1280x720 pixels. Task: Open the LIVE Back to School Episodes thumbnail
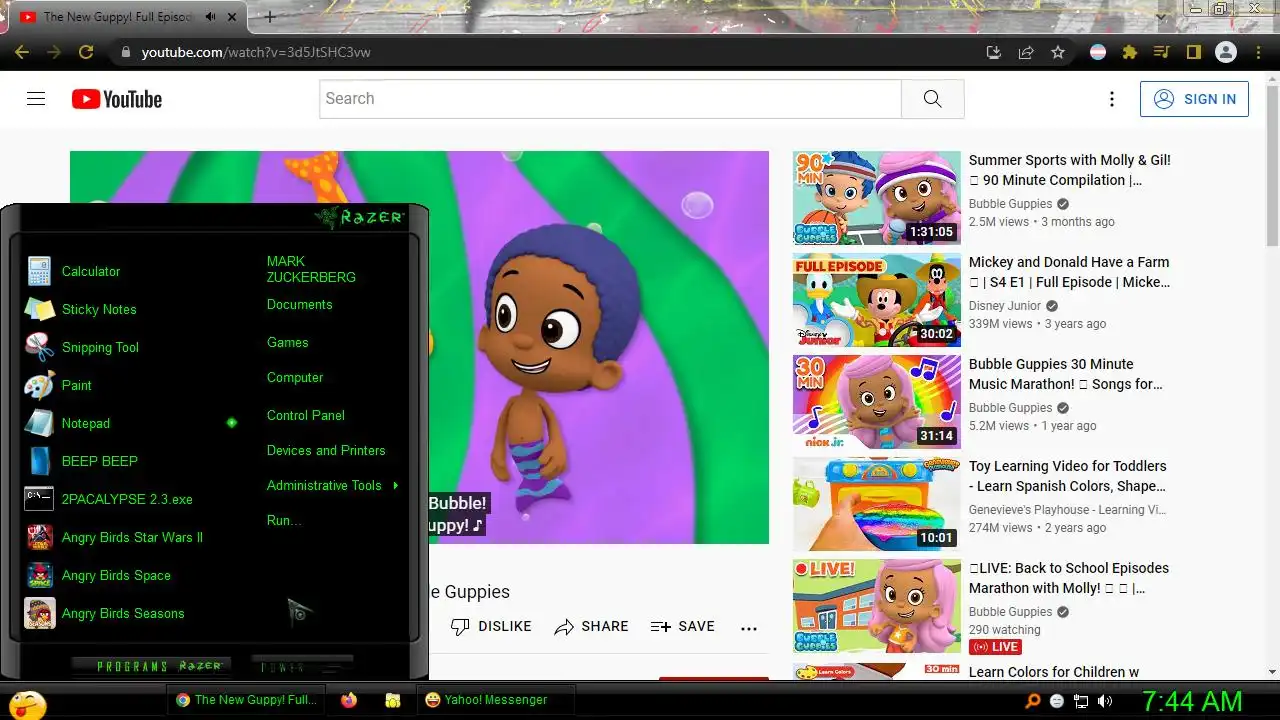point(877,606)
